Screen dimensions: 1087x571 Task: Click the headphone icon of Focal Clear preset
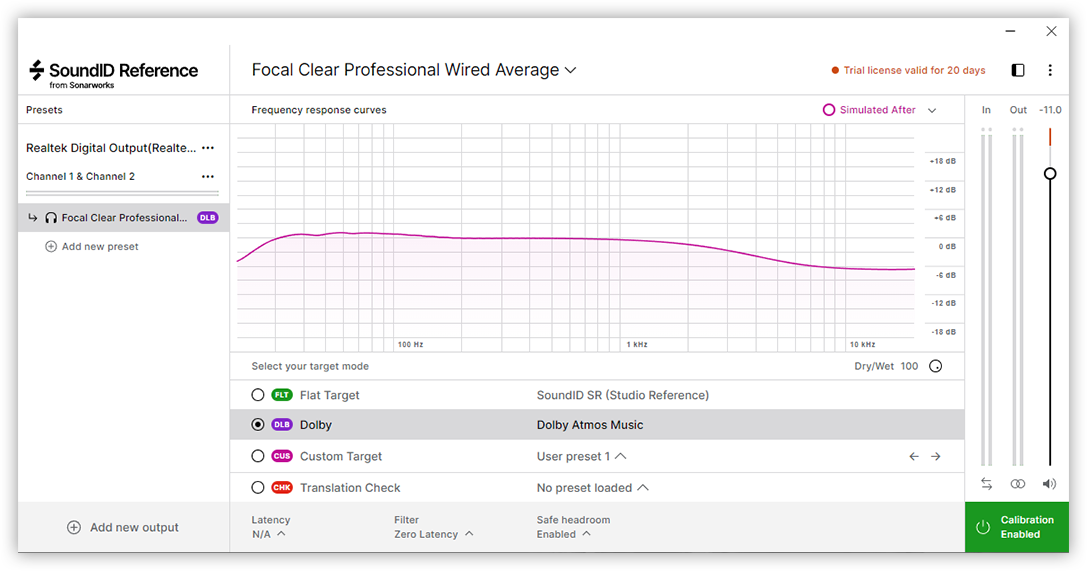click(51, 218)
